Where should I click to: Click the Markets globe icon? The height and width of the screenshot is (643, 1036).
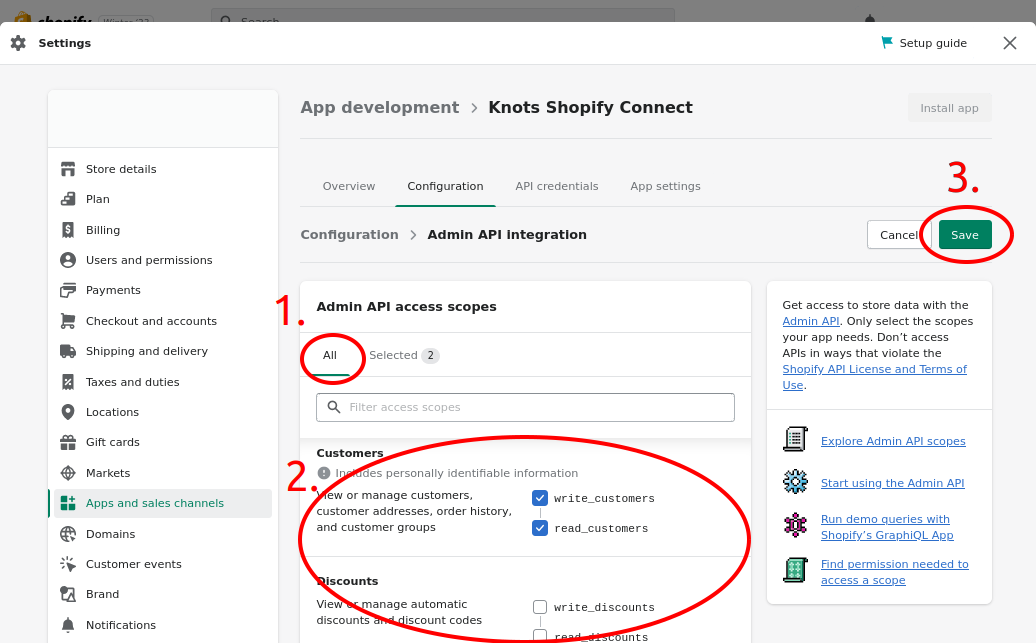pyautogui.click(x=68, y=473)
